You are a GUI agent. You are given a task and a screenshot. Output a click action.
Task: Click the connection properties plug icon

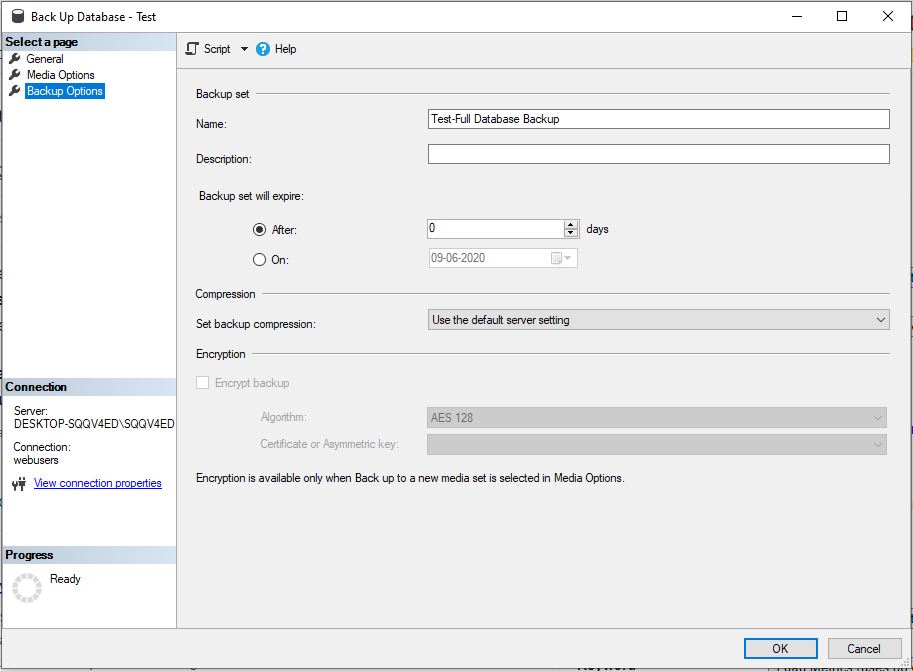click(x=18, y=483)
